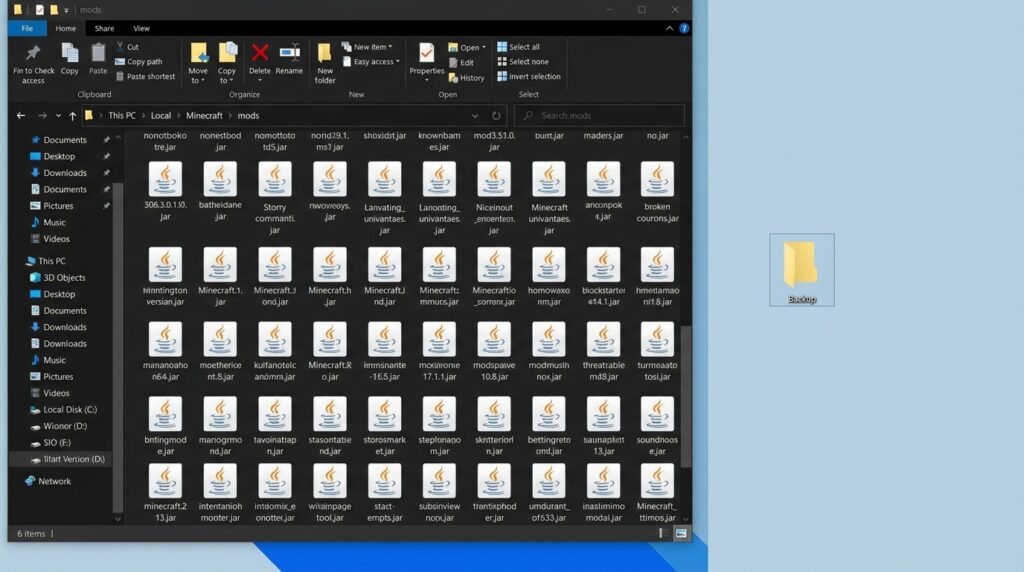The width and height of the screenshot is (1024, 572).
Task: Click Invert selection
Action: (x=529, y=76)
